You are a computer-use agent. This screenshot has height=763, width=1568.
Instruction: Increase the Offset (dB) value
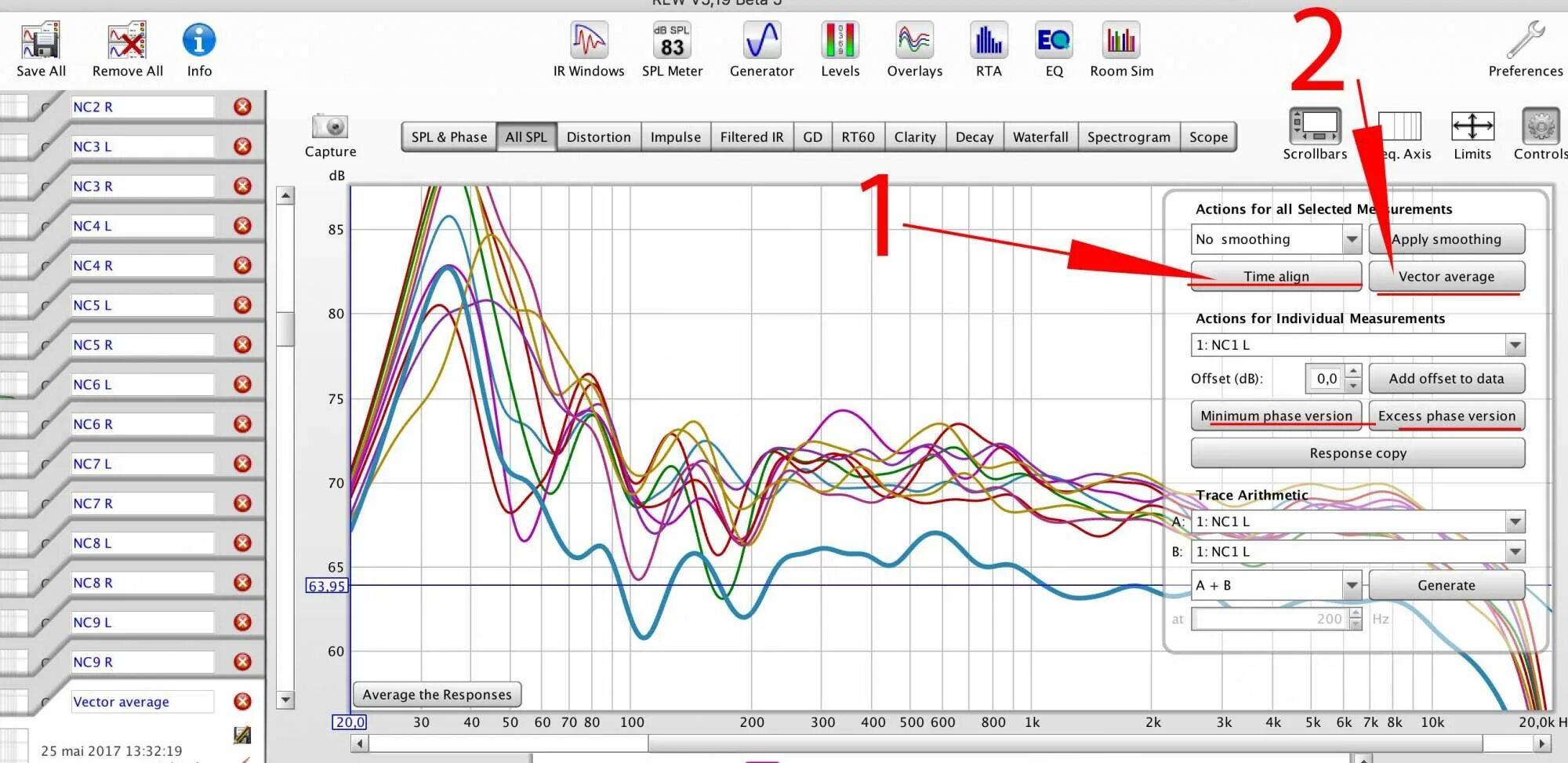point(1353,372)
